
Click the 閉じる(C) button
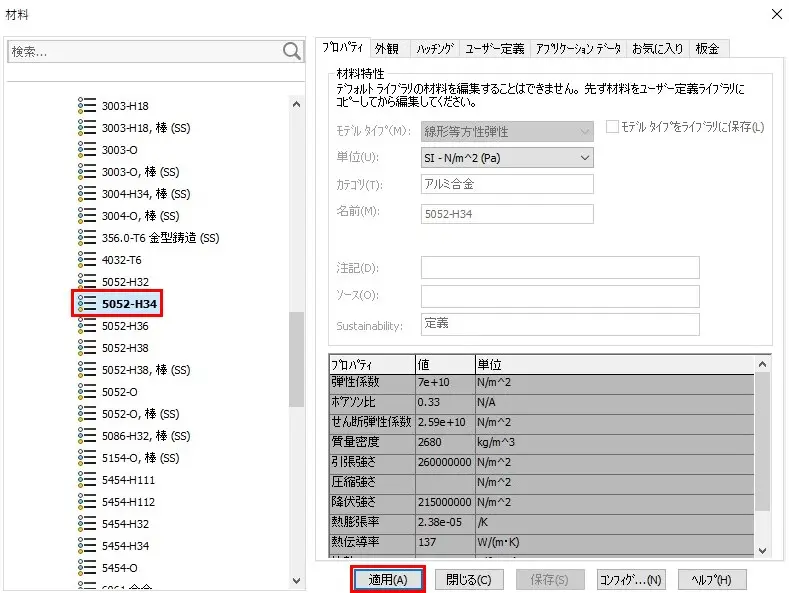coord(469,580)
